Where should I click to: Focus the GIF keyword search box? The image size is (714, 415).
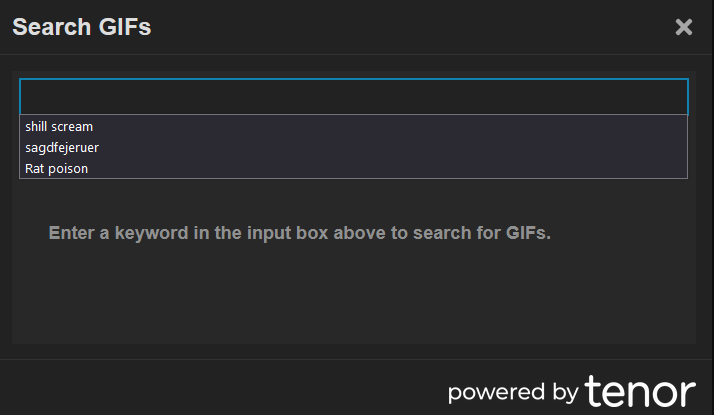354,97
